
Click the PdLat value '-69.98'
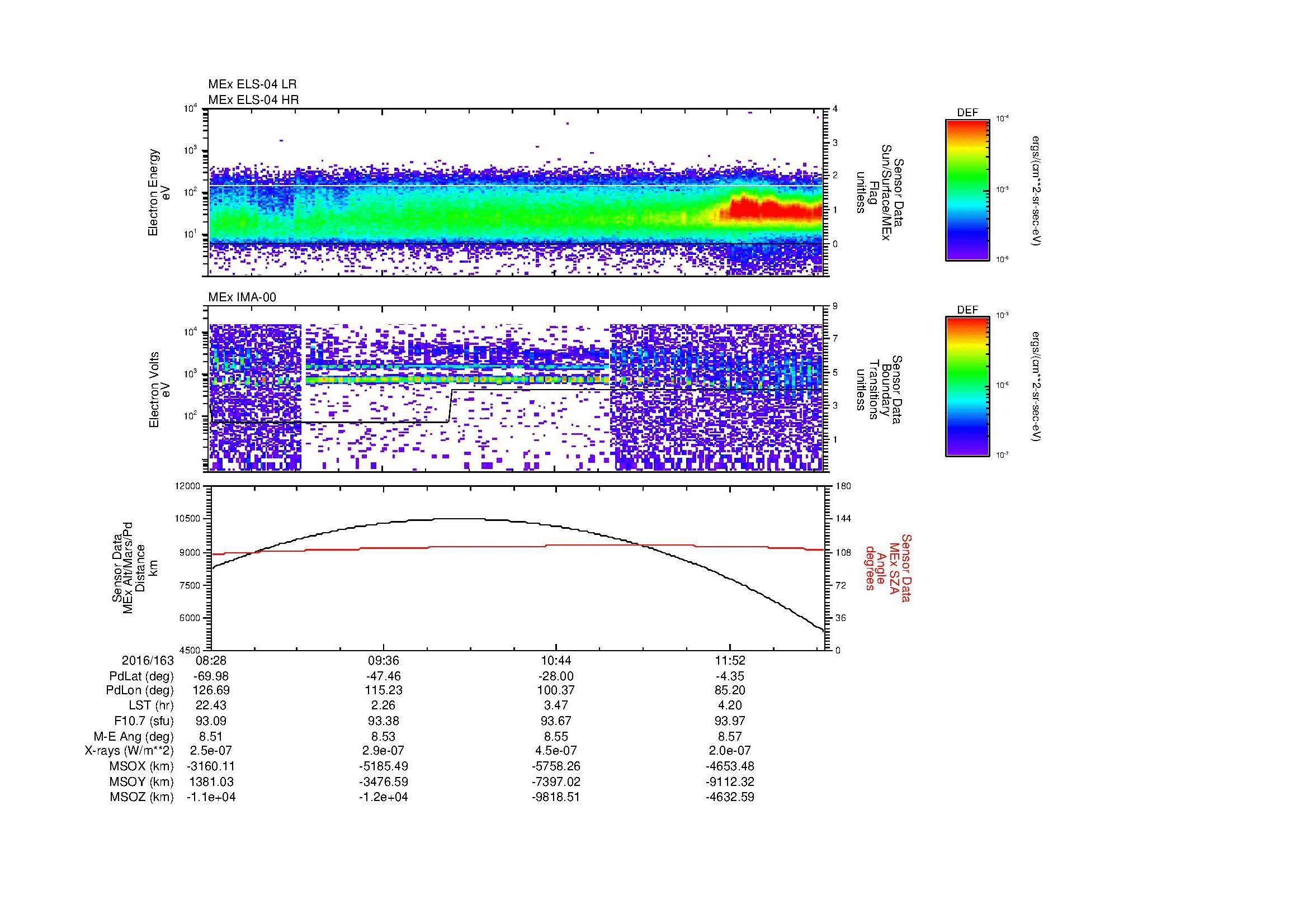pos(211,676)
